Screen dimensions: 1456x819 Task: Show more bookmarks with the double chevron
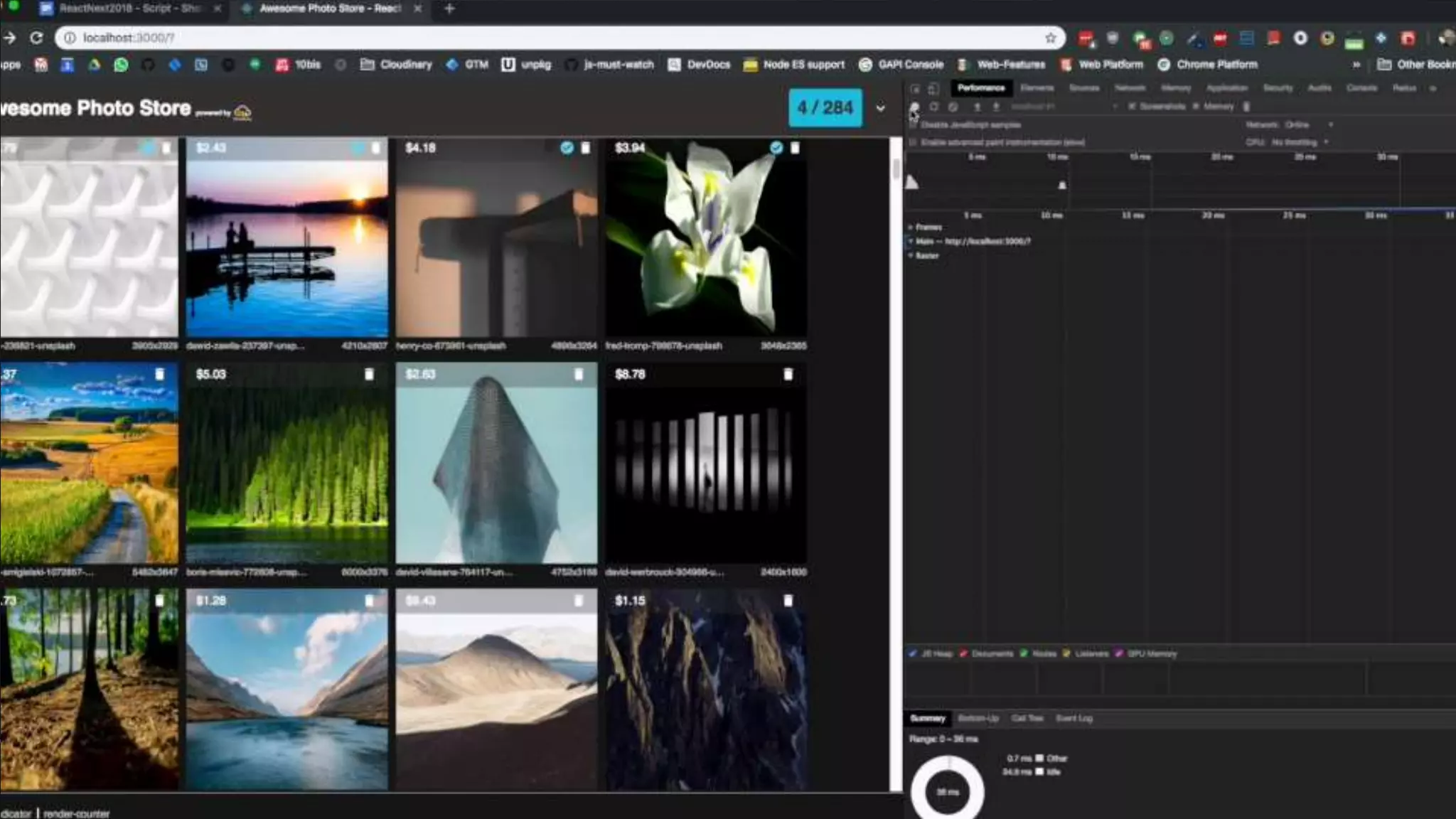tap(1356, 65)
